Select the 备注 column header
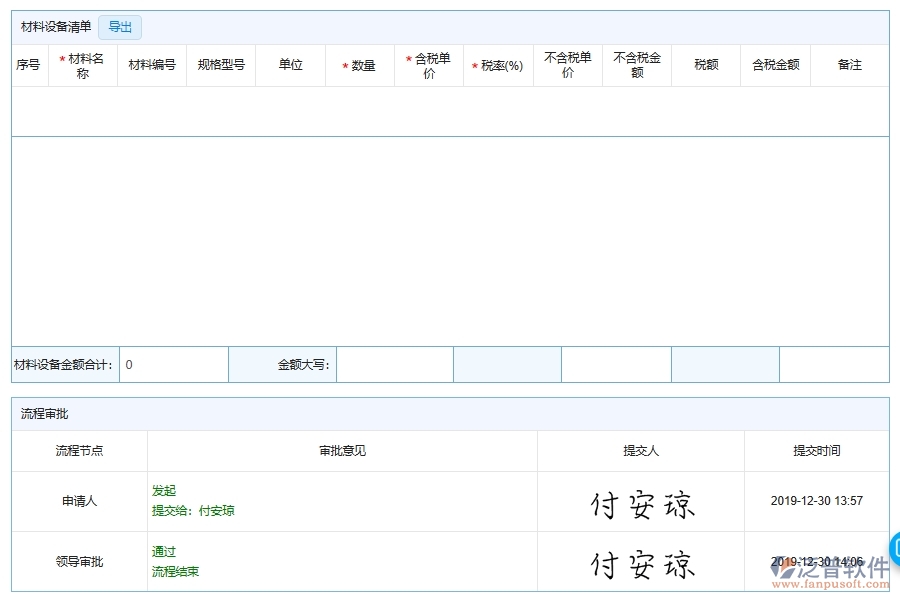The image size is (900, 600). coord(848,64)
